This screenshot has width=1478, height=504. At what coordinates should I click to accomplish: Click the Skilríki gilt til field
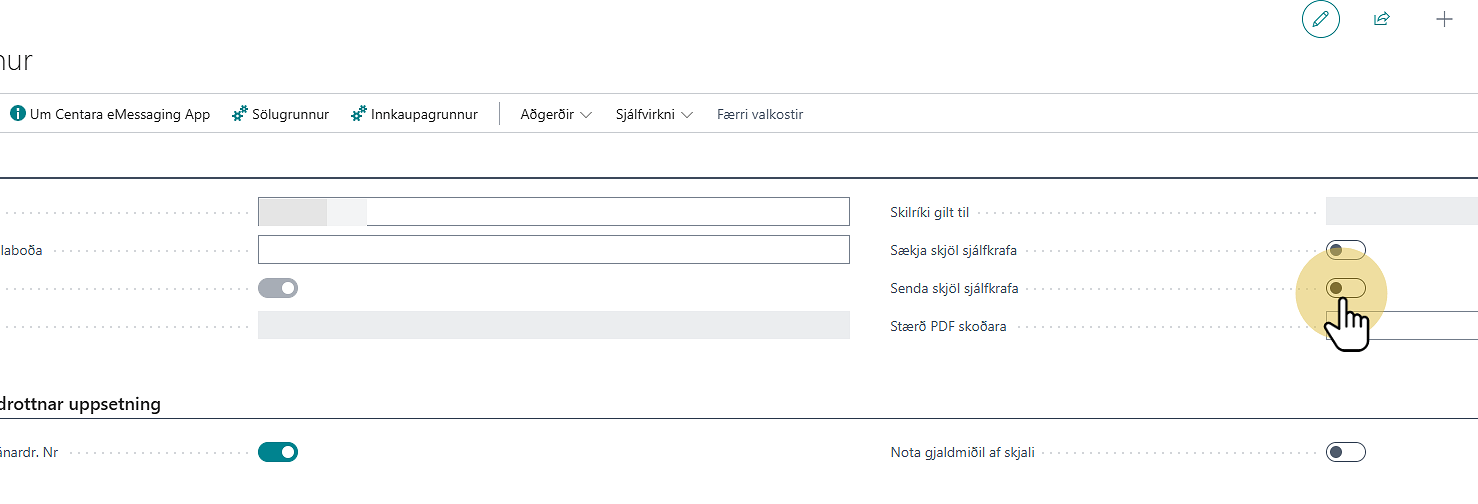pyautogui.click(x=1401, y=211)
